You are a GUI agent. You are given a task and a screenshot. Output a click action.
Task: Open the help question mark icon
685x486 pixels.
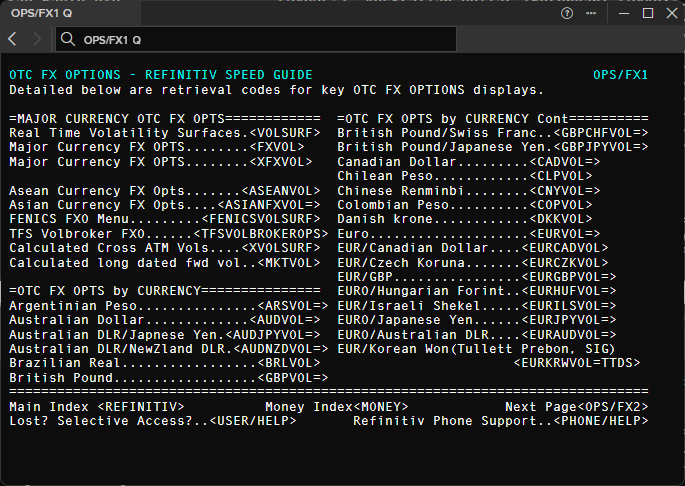coord(567,14)
